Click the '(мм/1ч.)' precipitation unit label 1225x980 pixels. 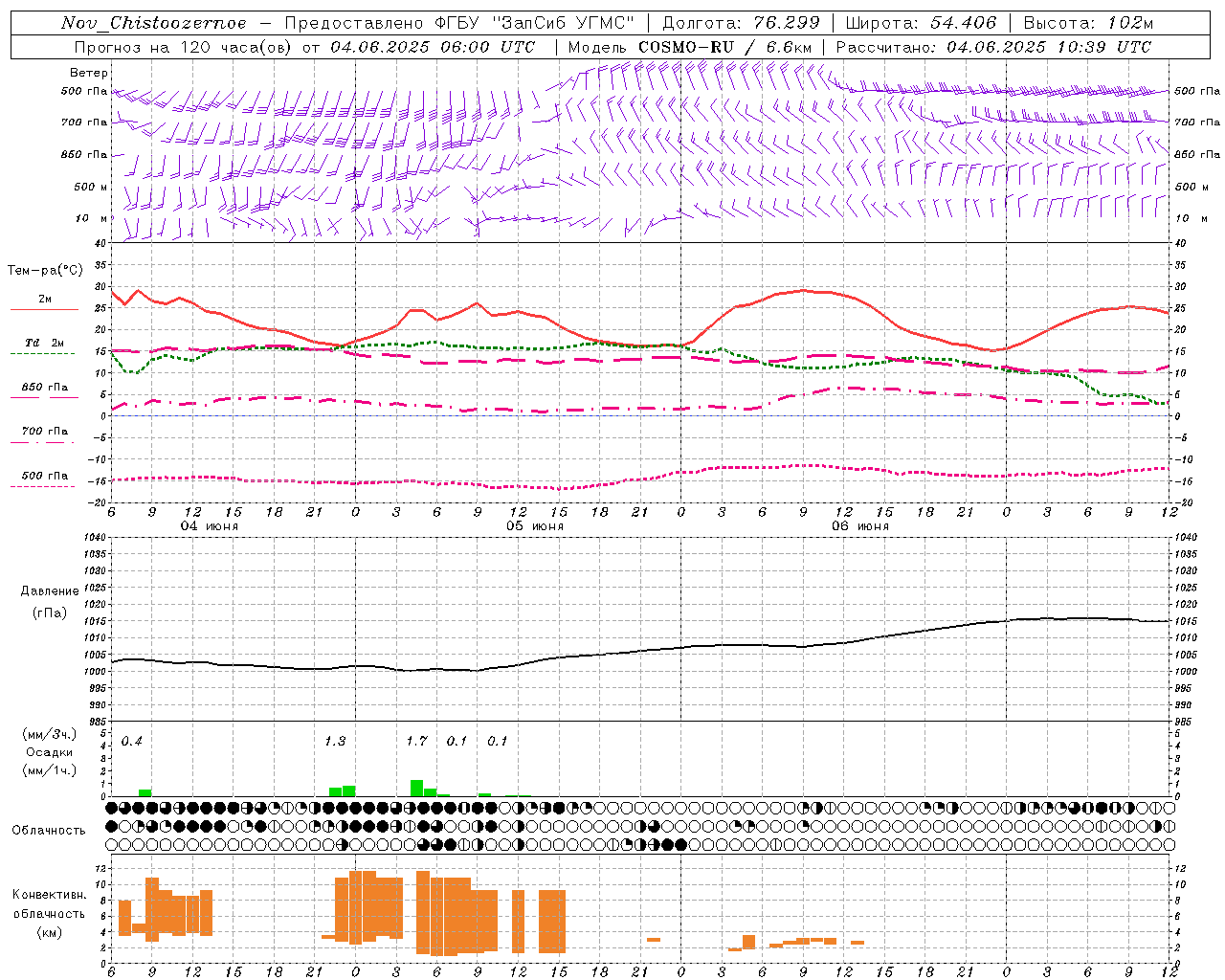50,770
